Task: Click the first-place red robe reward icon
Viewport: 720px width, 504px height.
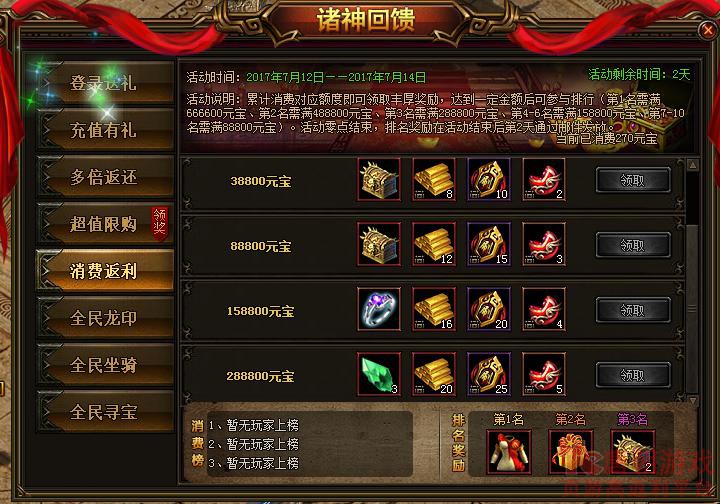Action: pos(509,452)
